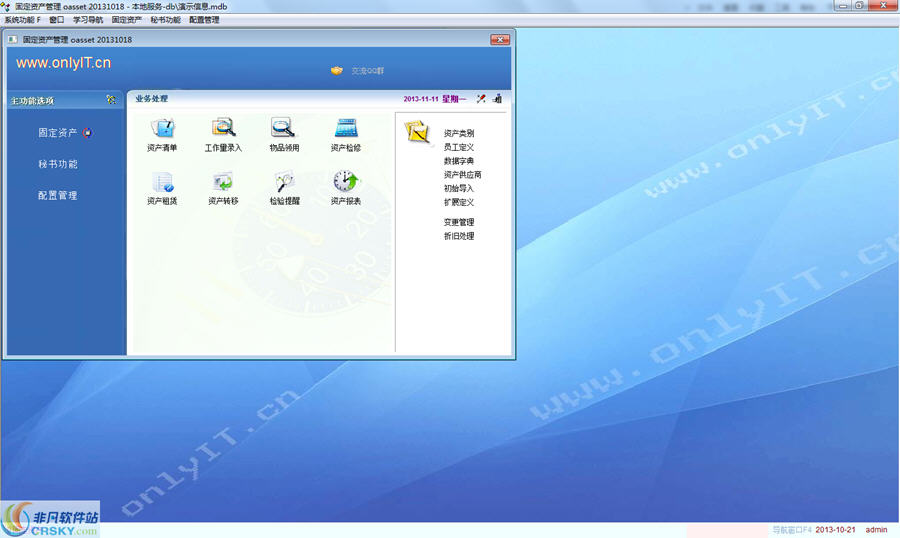The image size is (900, 538).
Task: Maximize the main application window
Action: coord(859,5)
